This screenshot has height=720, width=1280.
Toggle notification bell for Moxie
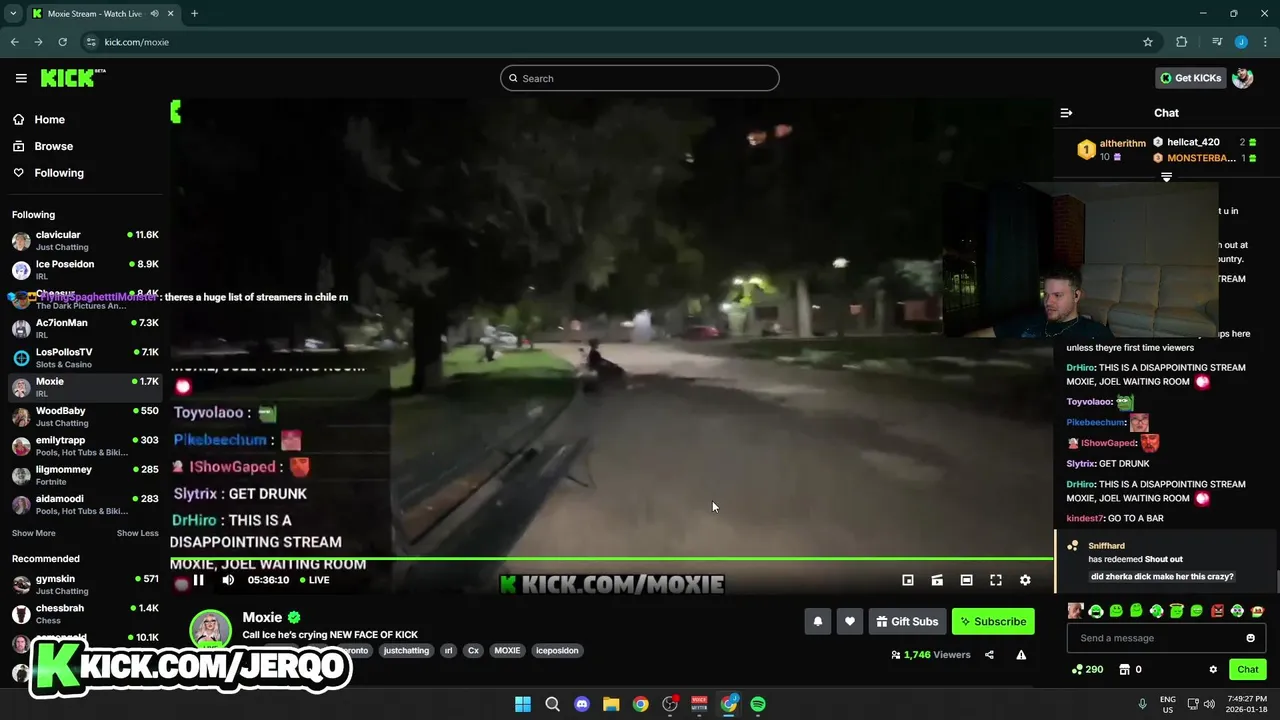pyautogui.click(x=818, y=621)
